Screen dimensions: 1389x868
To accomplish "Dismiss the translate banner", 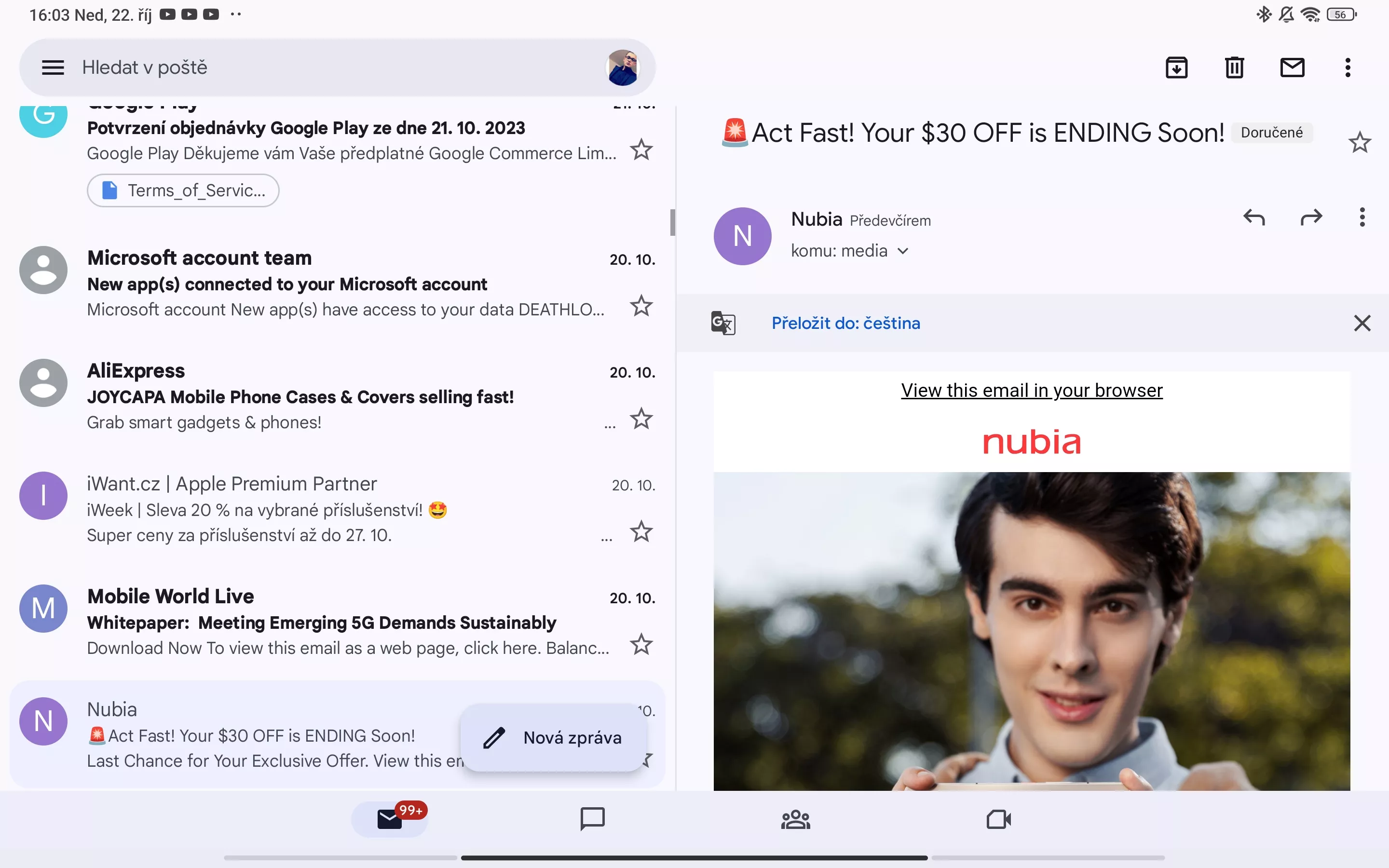I will pos(1362,323).
